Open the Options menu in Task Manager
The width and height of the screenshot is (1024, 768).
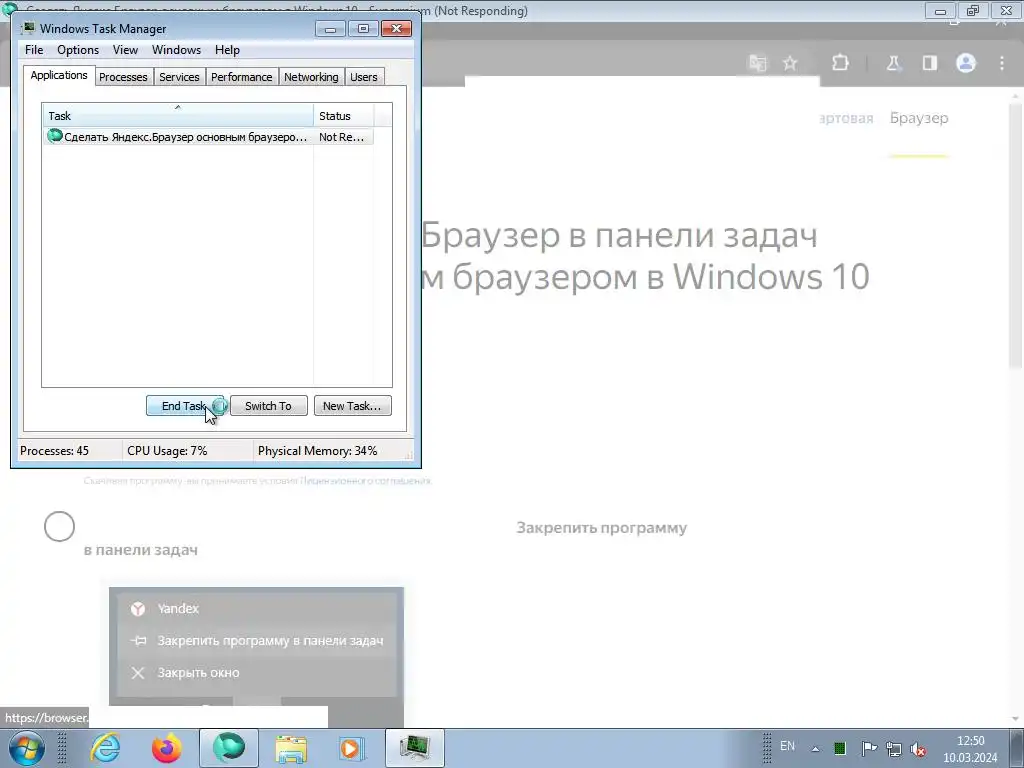click(x=78, y=50)
